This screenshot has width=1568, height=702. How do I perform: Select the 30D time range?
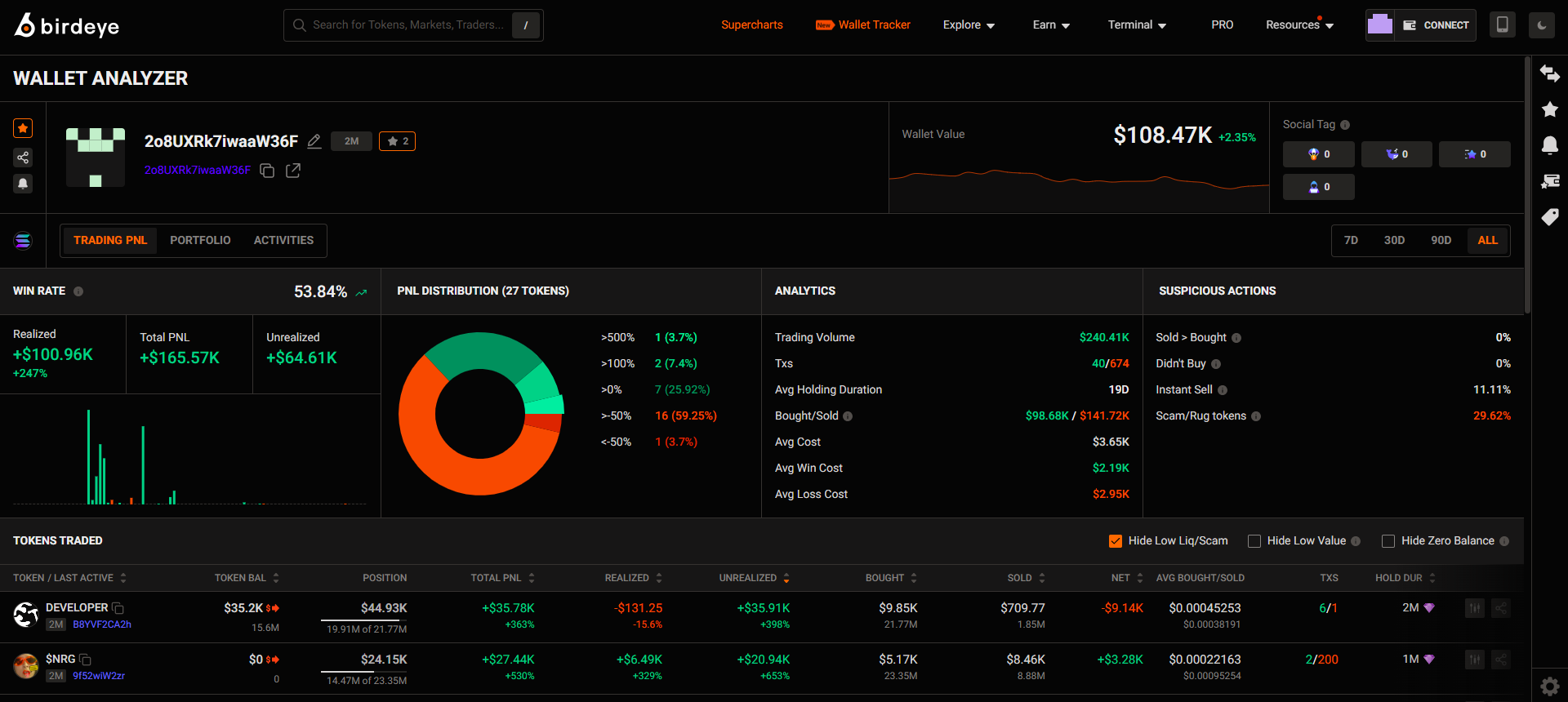coord(1394,241)
